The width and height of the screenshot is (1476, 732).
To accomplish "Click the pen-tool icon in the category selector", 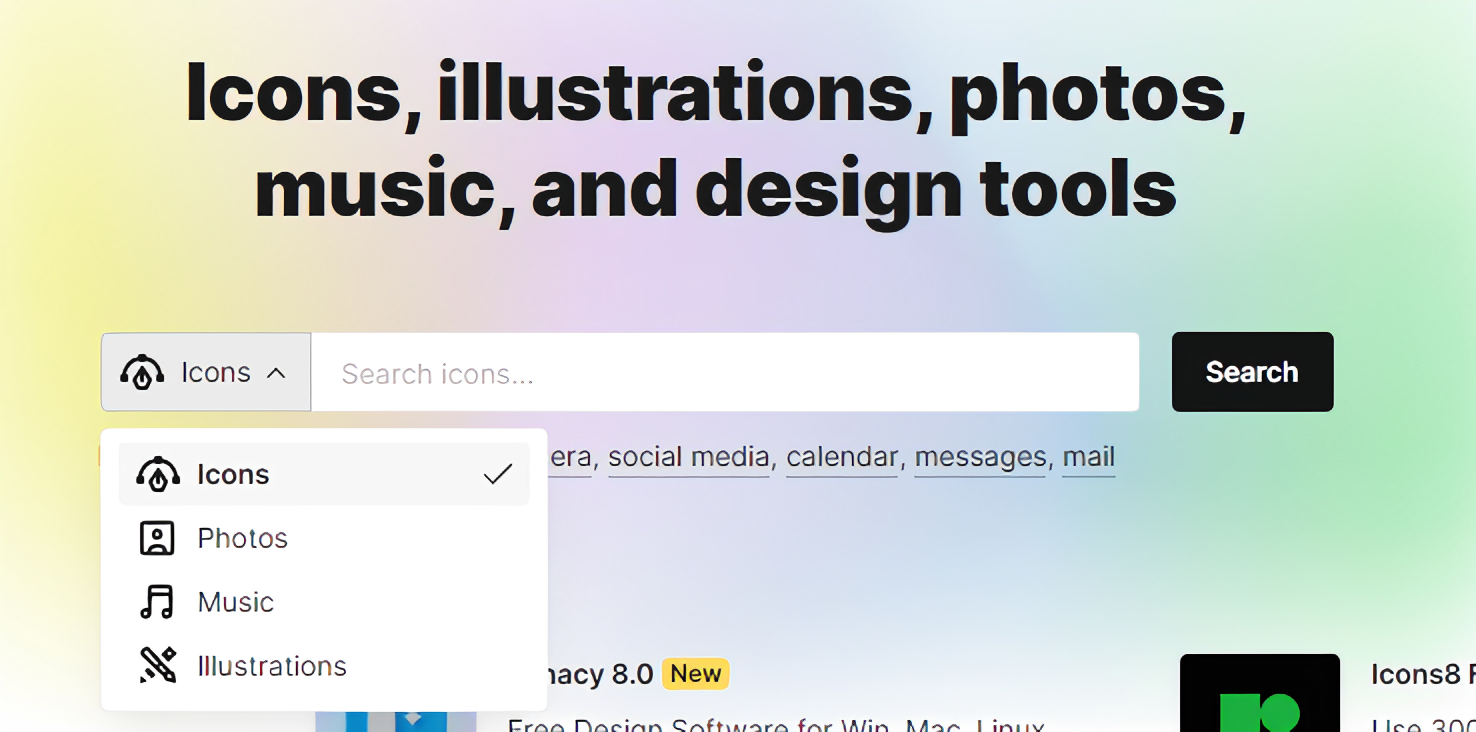I will point(142,372).
